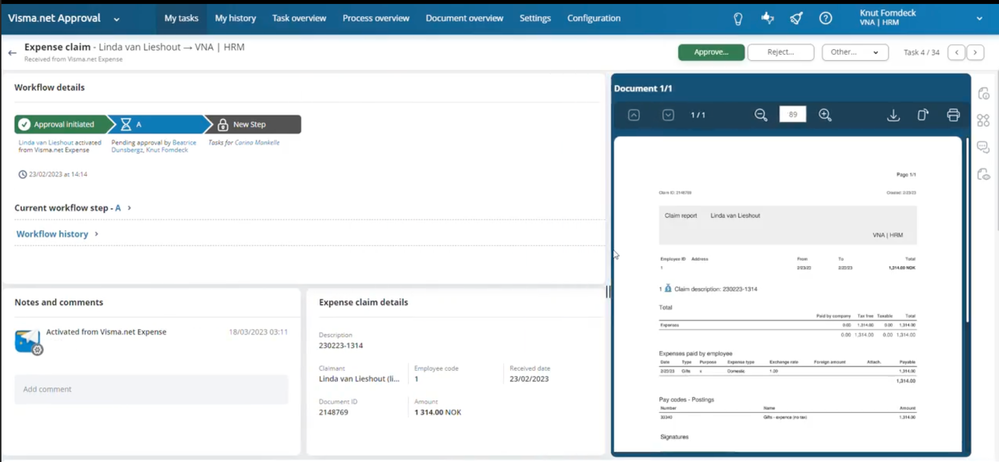The image size is (999, 462).
Task: Expand the Other dropdown
Action: click(x=855, y=52)
